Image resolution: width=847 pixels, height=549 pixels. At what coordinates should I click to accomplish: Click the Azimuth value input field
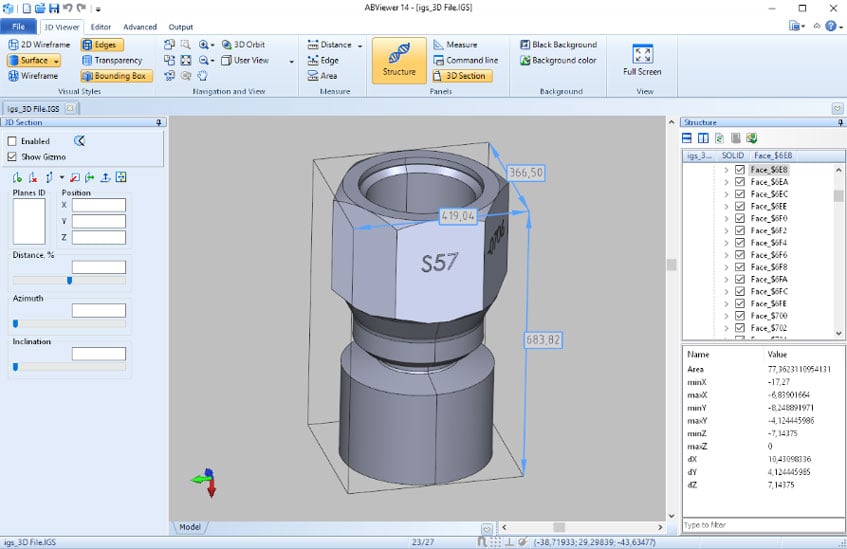99,310
